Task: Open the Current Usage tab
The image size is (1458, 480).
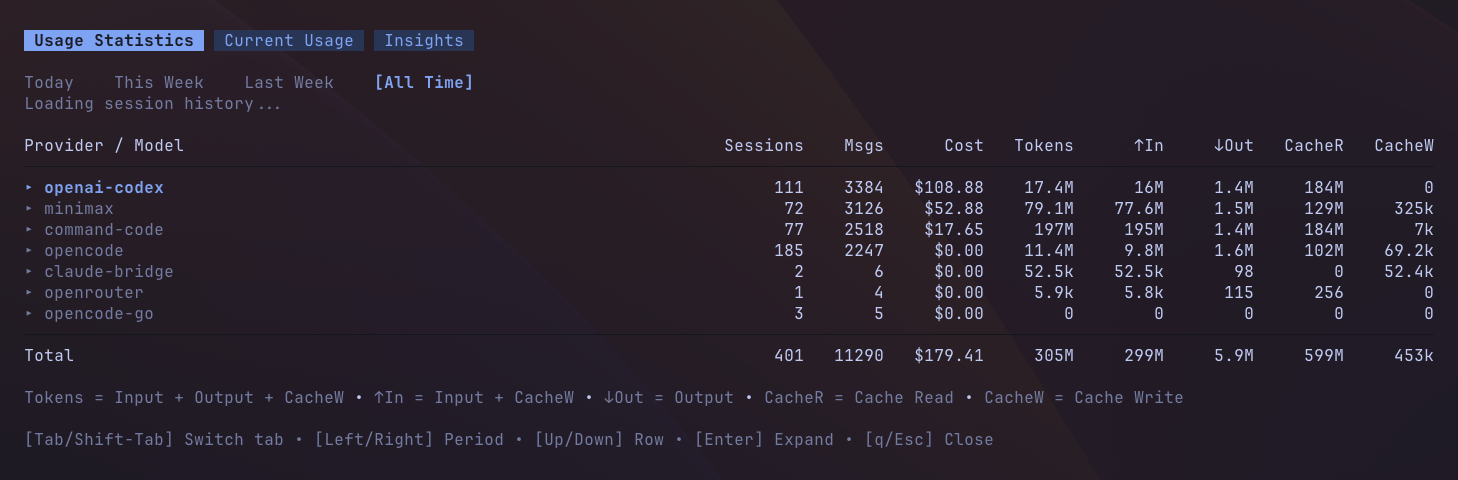Action: click(x=289, y=41)
